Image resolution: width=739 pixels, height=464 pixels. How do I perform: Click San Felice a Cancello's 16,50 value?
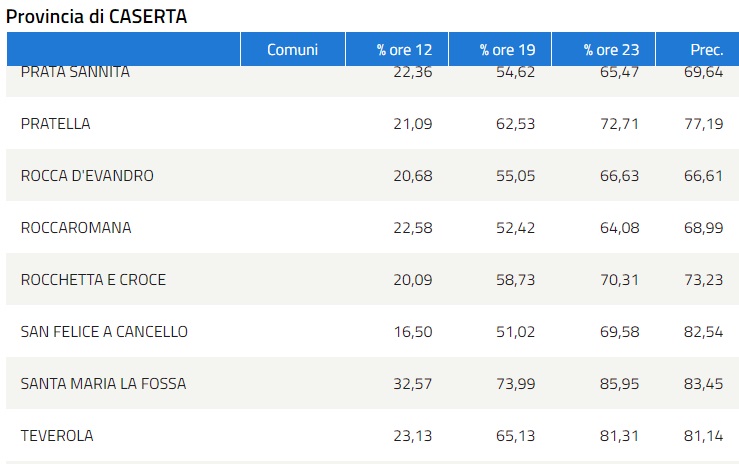(413, 332)
